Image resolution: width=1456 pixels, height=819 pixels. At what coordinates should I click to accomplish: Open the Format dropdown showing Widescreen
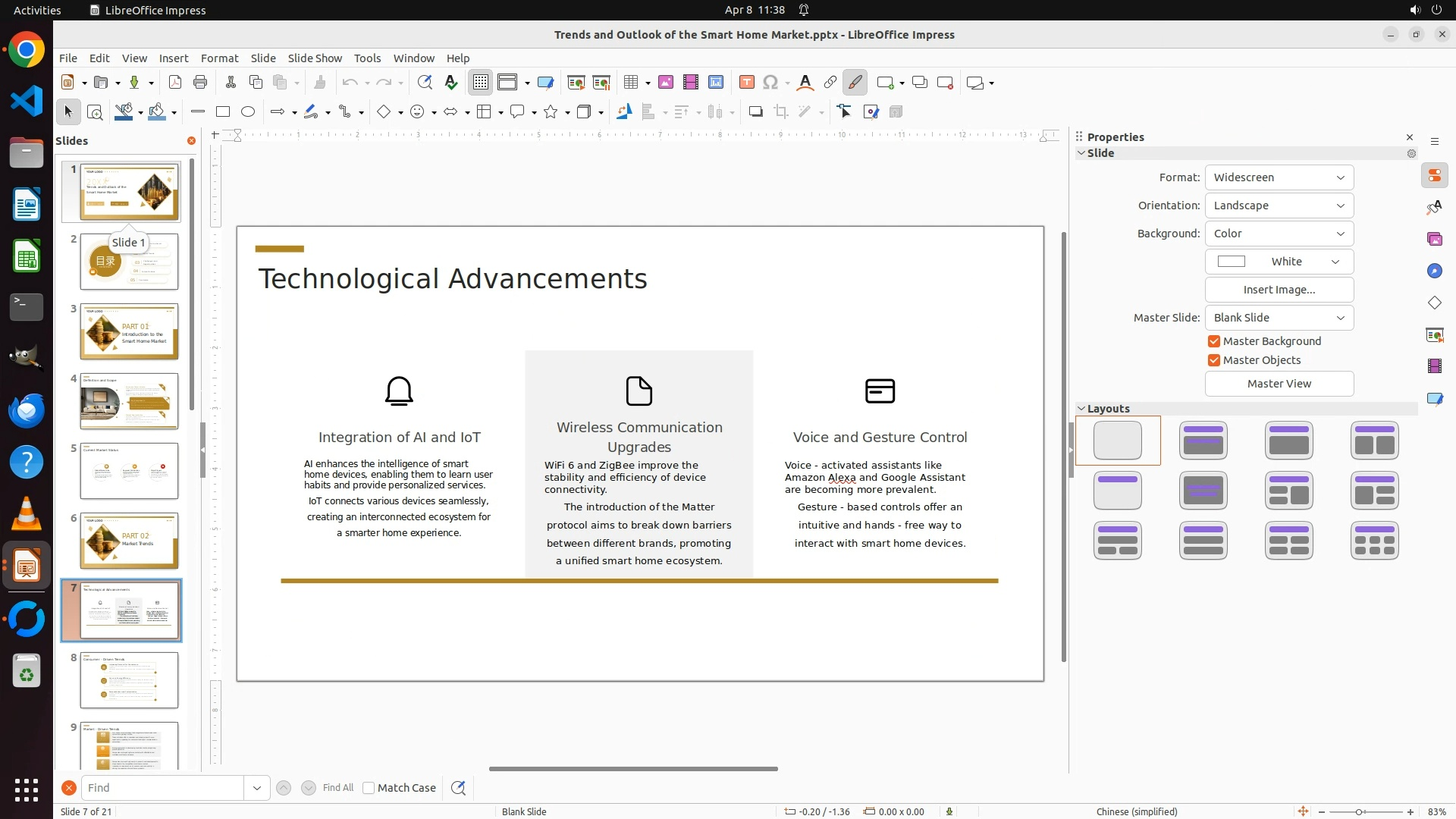coord(1279,177)
